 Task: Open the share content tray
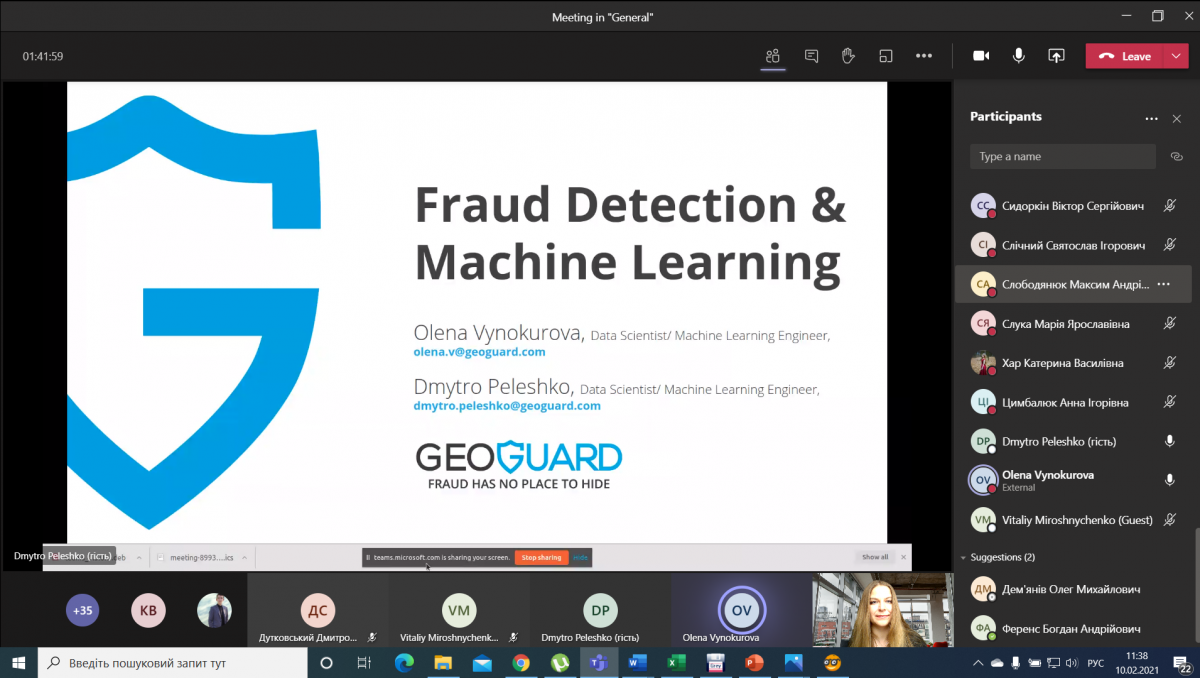[x=1056, y=56]
